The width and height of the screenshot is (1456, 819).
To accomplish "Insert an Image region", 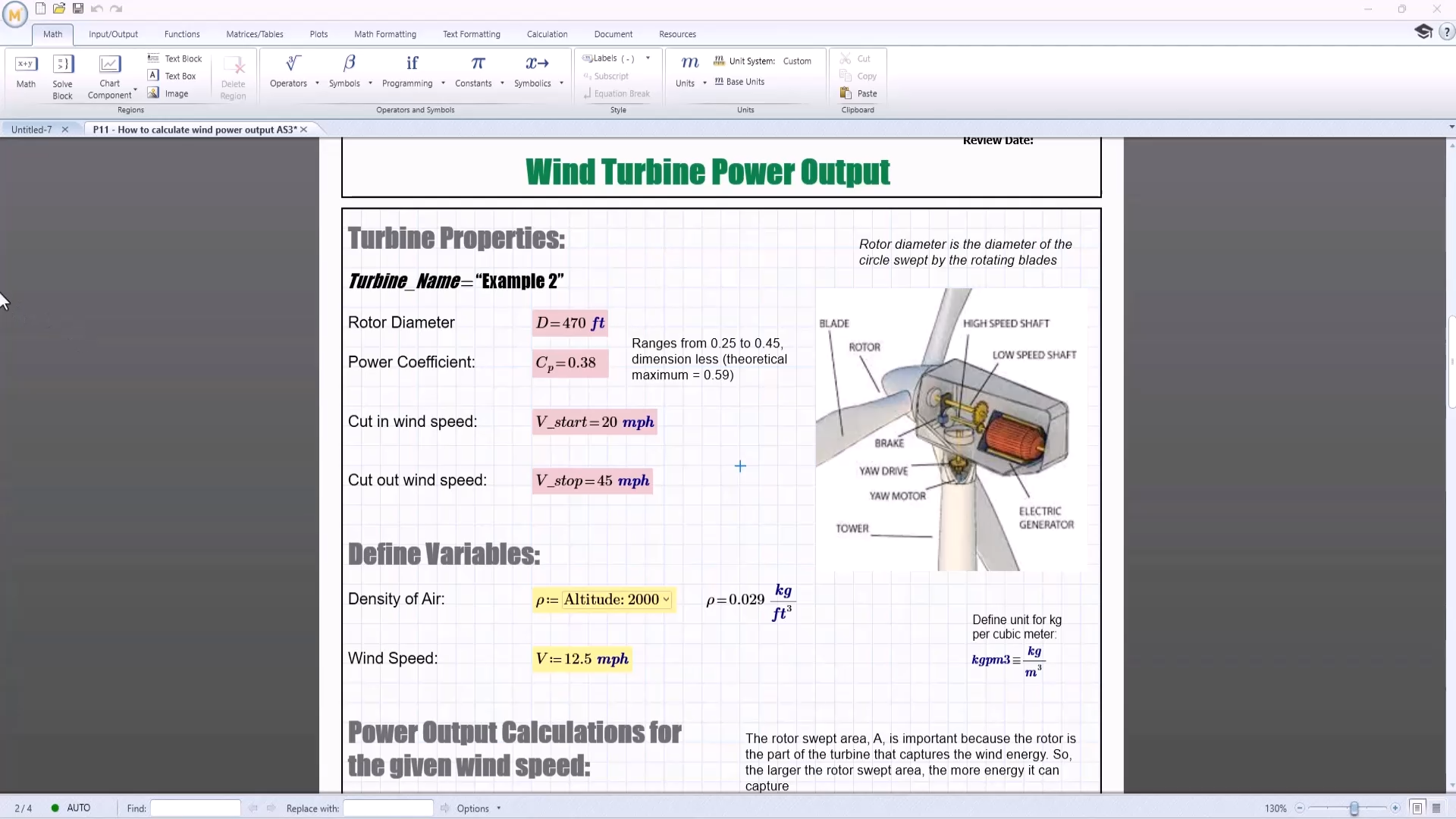I will pyautogui.click(x=168, y=93).
